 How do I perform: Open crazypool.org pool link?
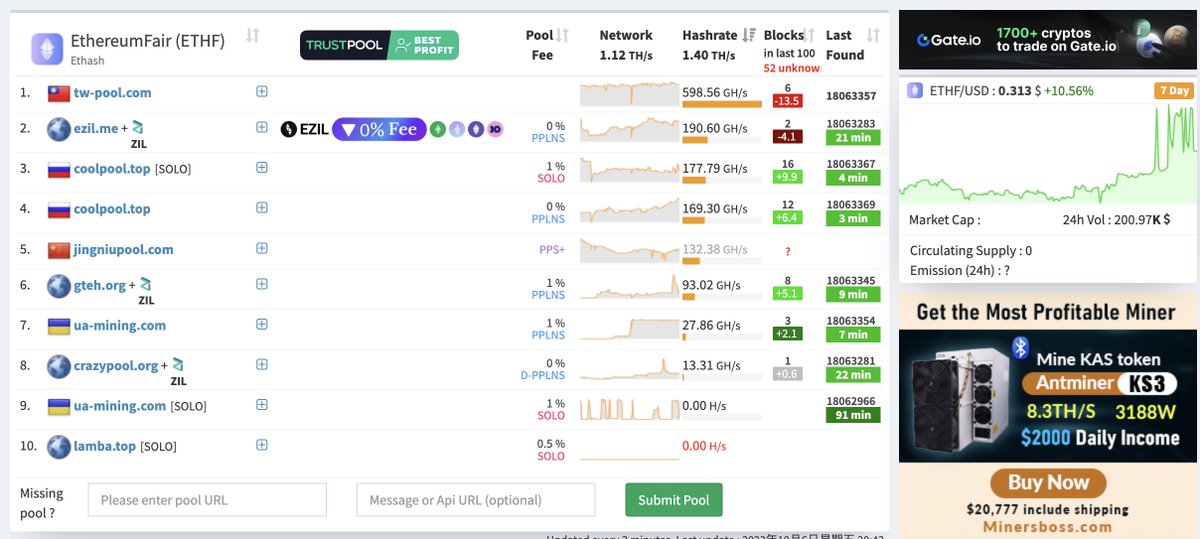pyautogui.click(x=116, y=365)
